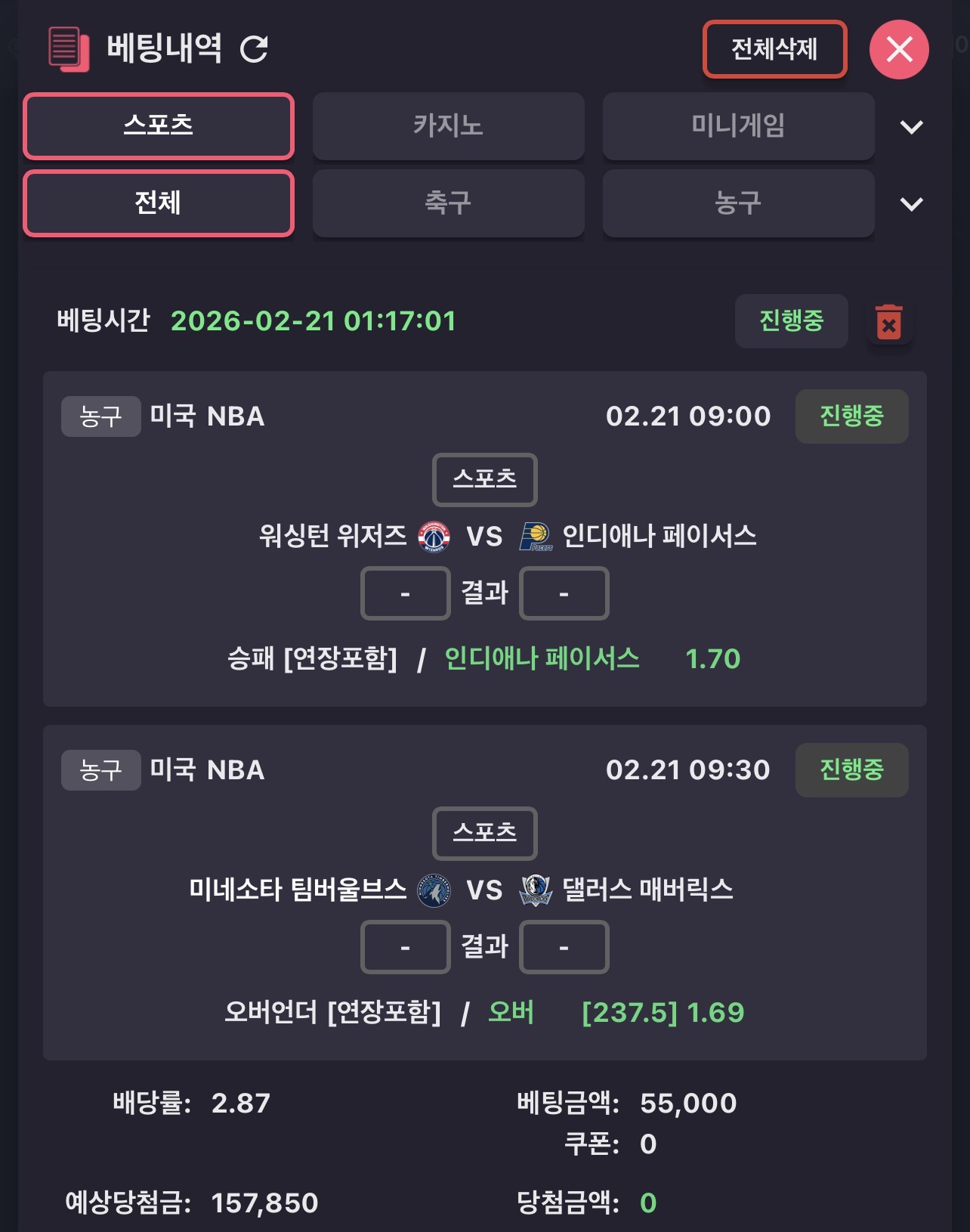The height and width of the screenshot is (1232, 970).
Task: Expand the category row chevron
Action: click(x=912, y=127)
